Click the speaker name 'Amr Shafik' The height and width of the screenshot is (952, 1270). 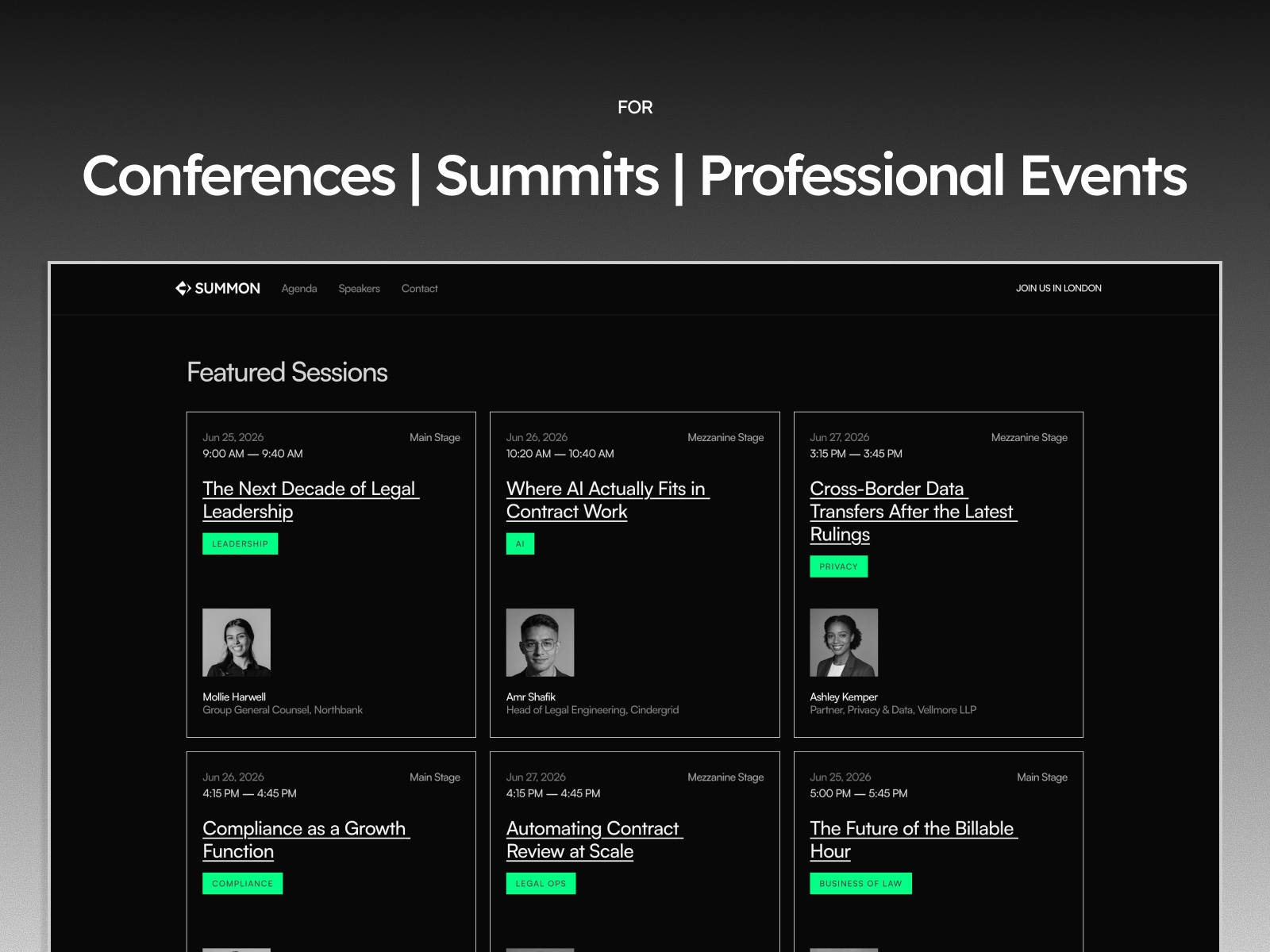click(531, 697)
